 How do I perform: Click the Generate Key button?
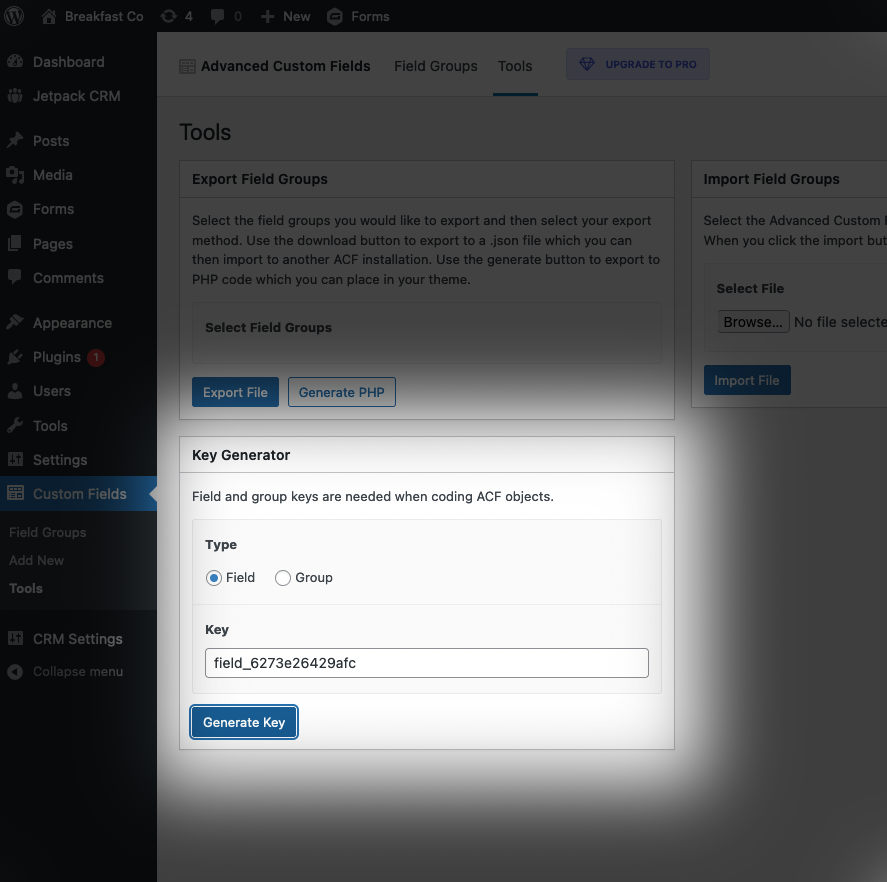(x=244, y=722)
